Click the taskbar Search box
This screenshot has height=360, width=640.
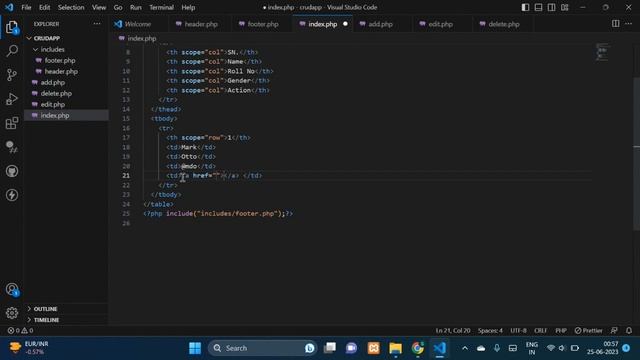262,348
